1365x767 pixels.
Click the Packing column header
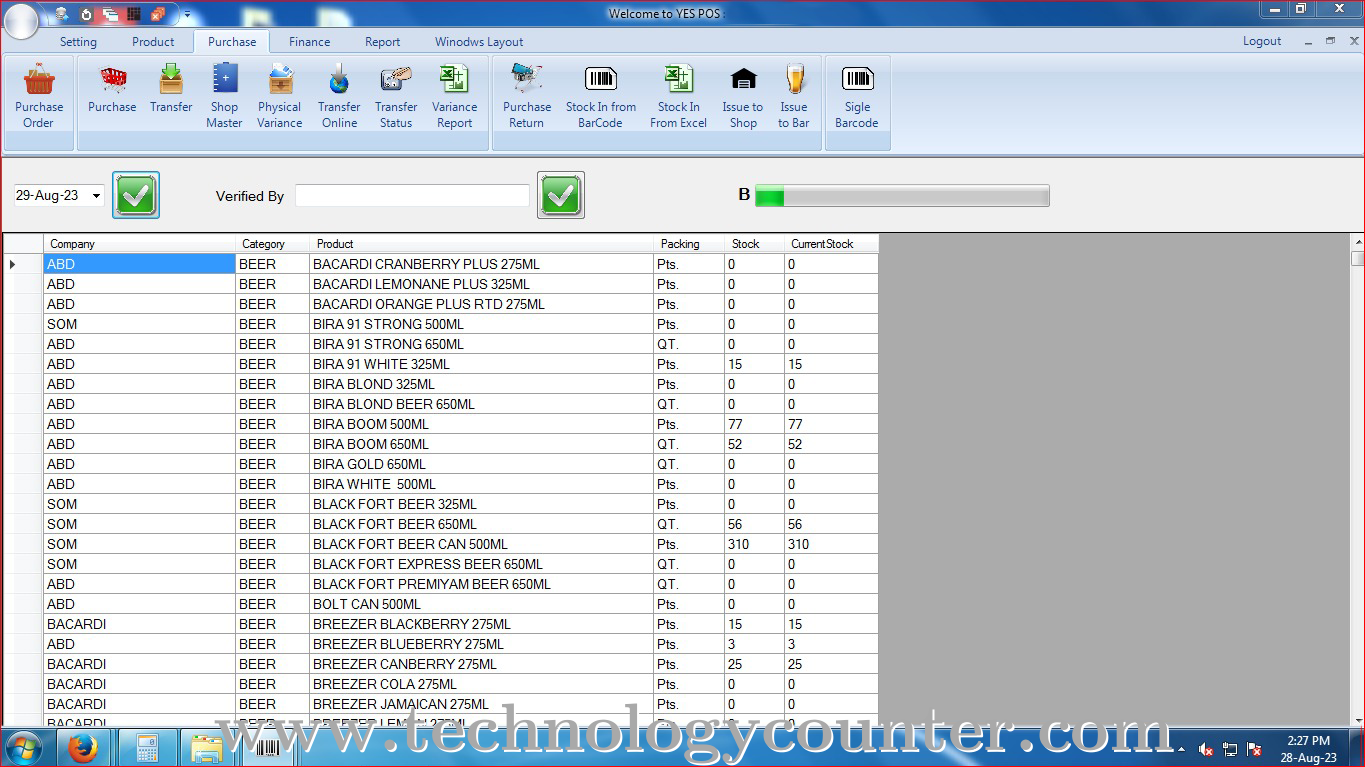tap(689, 244)
